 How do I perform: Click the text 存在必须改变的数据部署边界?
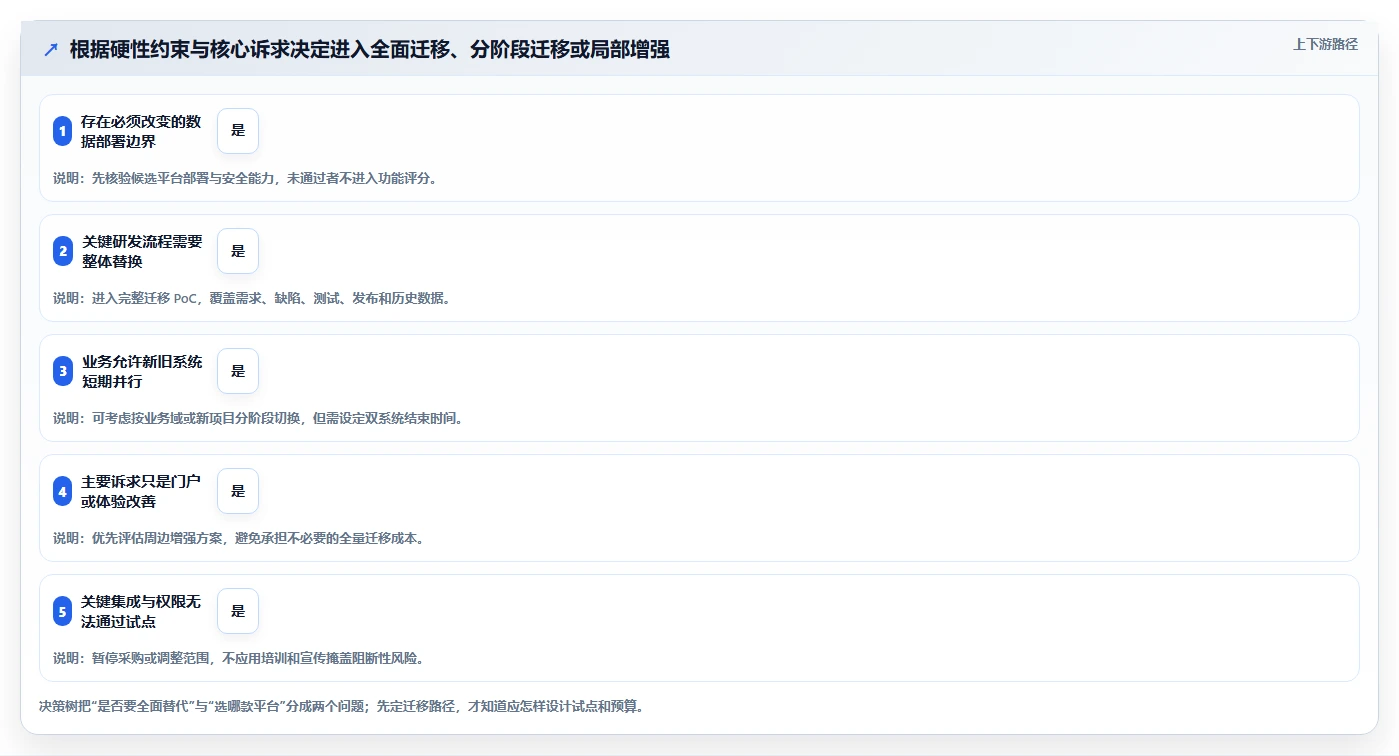[142, 131]
